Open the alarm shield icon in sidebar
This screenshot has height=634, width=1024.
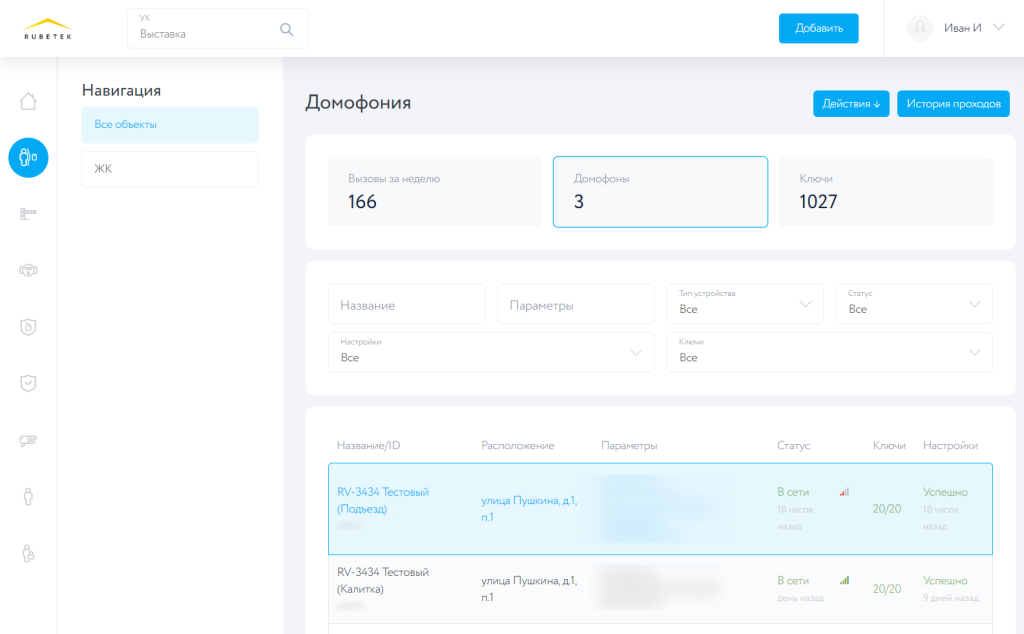click(28, 326)
